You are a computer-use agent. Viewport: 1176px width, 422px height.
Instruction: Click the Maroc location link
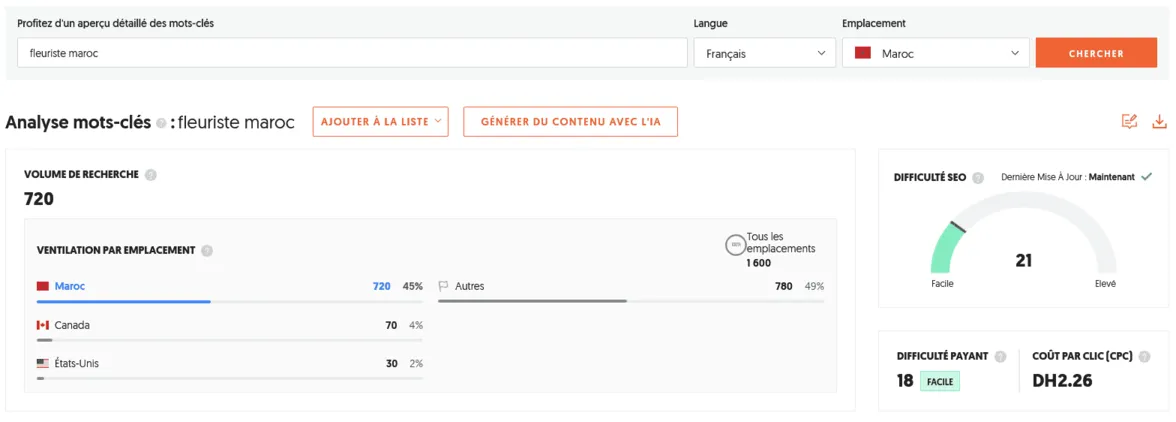(70, 286)
